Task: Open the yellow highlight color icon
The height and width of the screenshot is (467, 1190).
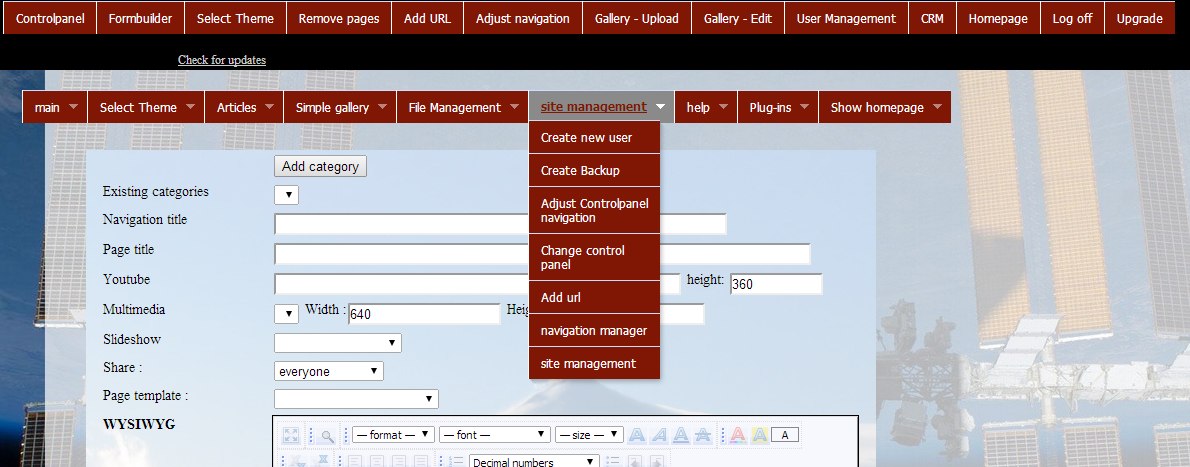Action: [759, 435]
